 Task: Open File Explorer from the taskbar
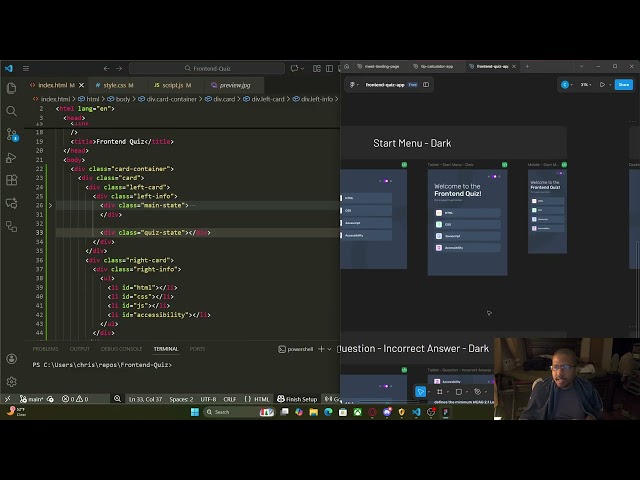point(313,412)
